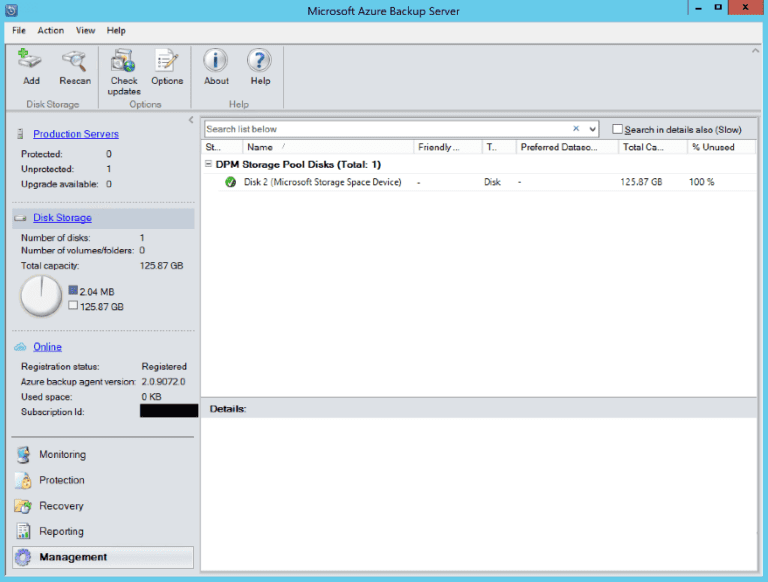Click the Add disk storage icon
768x582 pixels.
pos(30,60)
